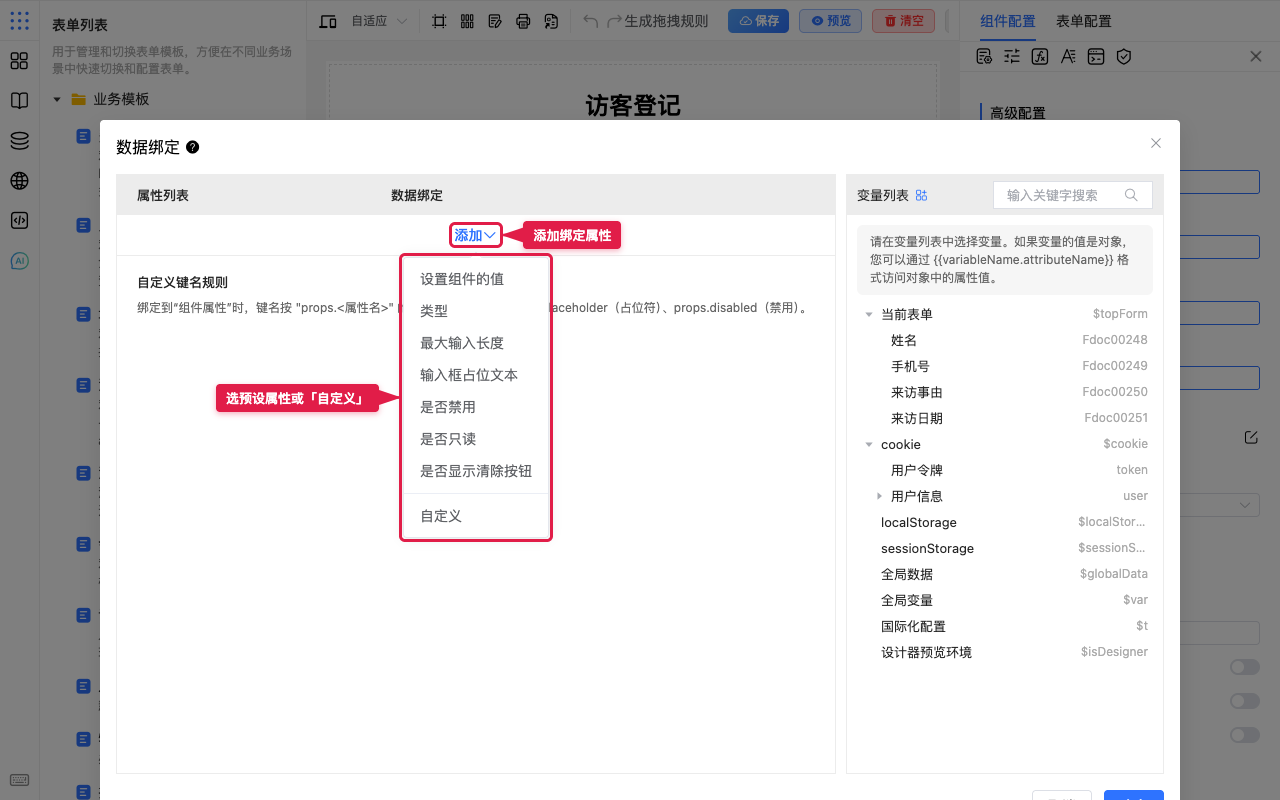Expand the 用户信息 tree node
Viewport: 1280px width, 800px height.
(x=879, y=496)
